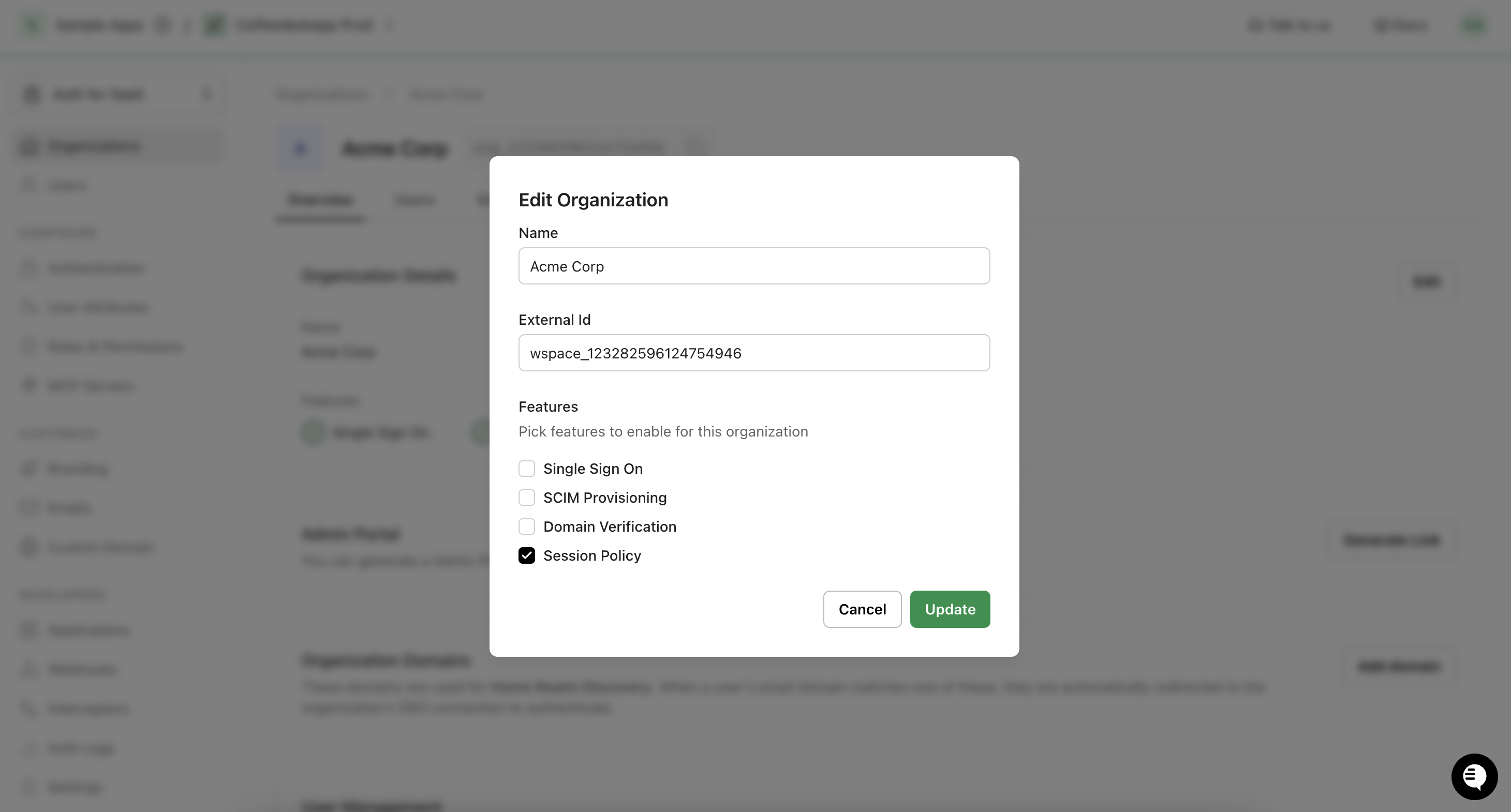Enable the Single Sign On checkbox
This screenshot has width=1511, height=812.
(x=527, y=469)
